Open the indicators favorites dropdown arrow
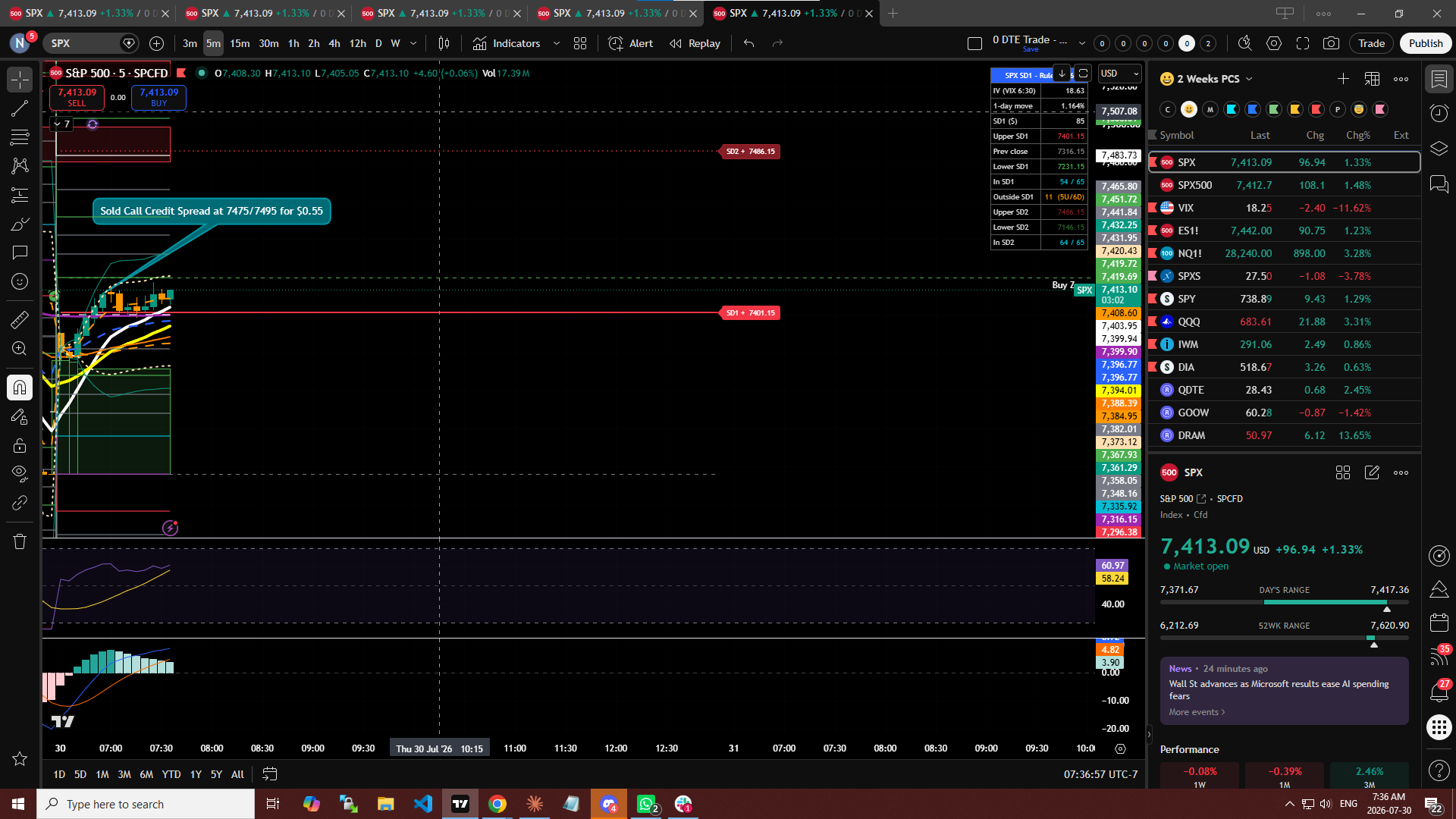 coord(557,43)
